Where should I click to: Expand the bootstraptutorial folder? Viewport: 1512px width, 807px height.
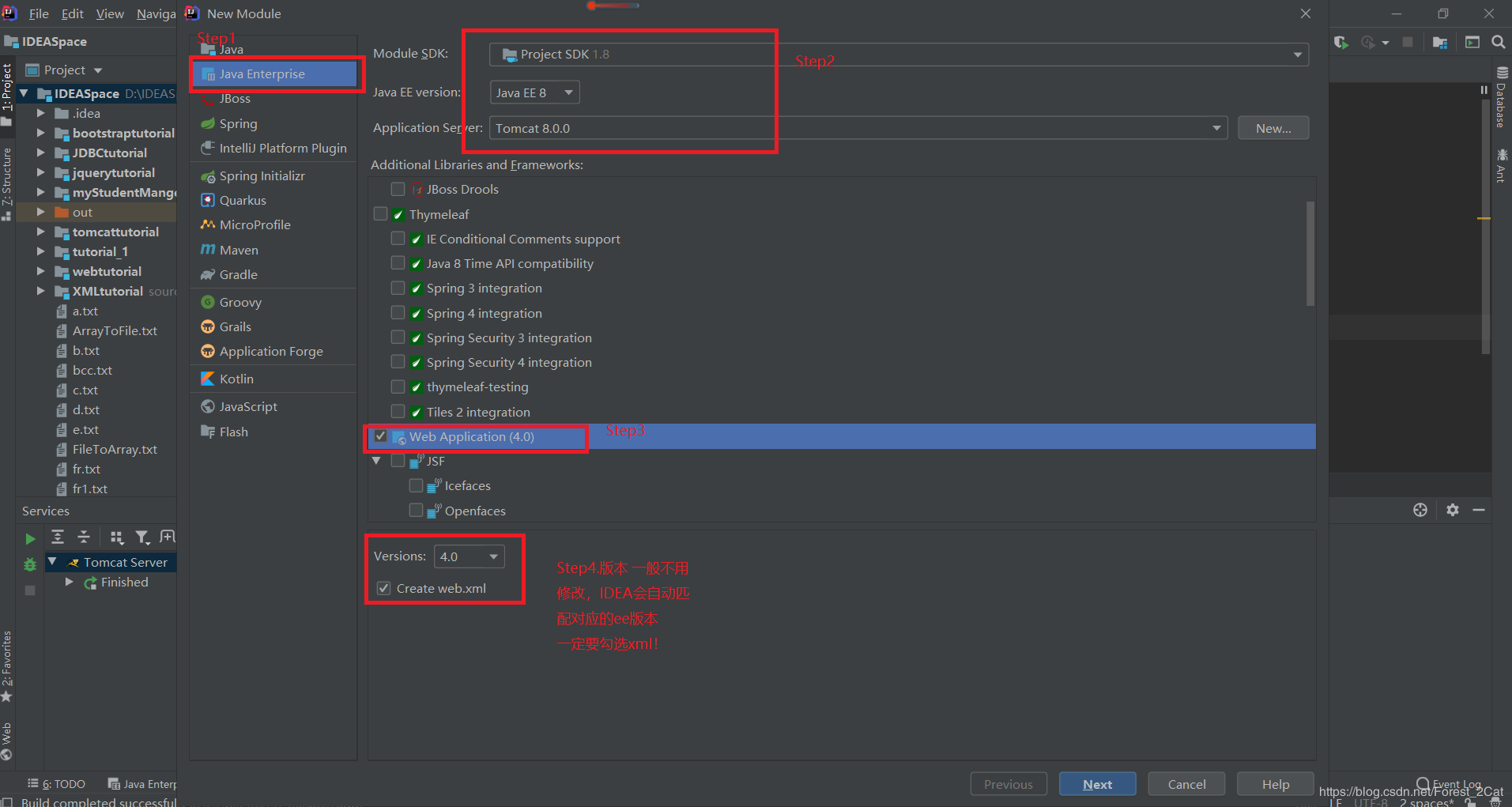pyautogui.click(x=41, y=133)
